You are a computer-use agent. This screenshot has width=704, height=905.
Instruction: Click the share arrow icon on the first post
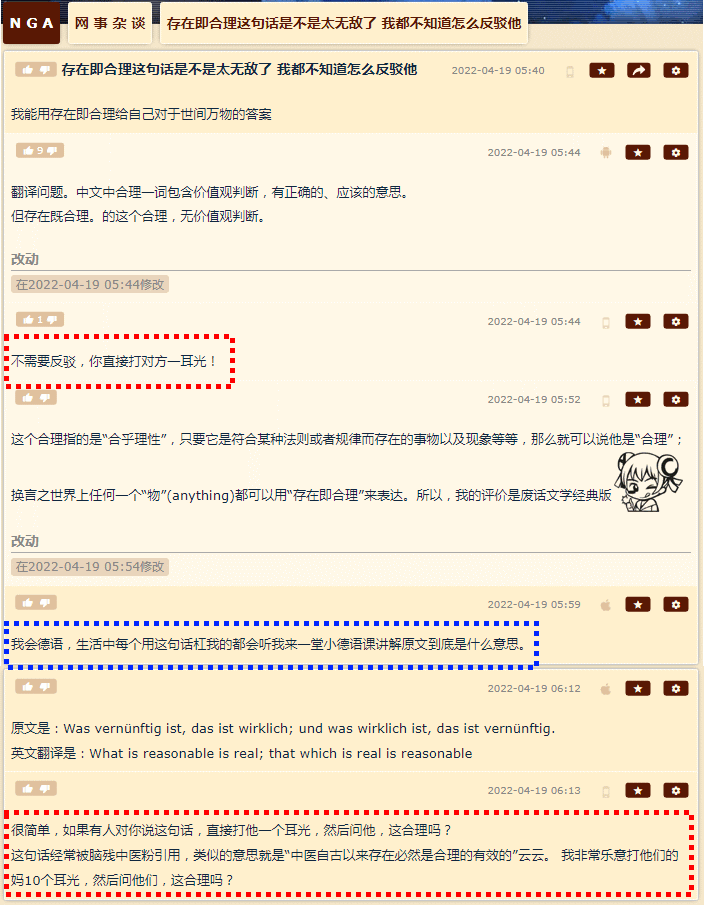click(x=639, y=70)
